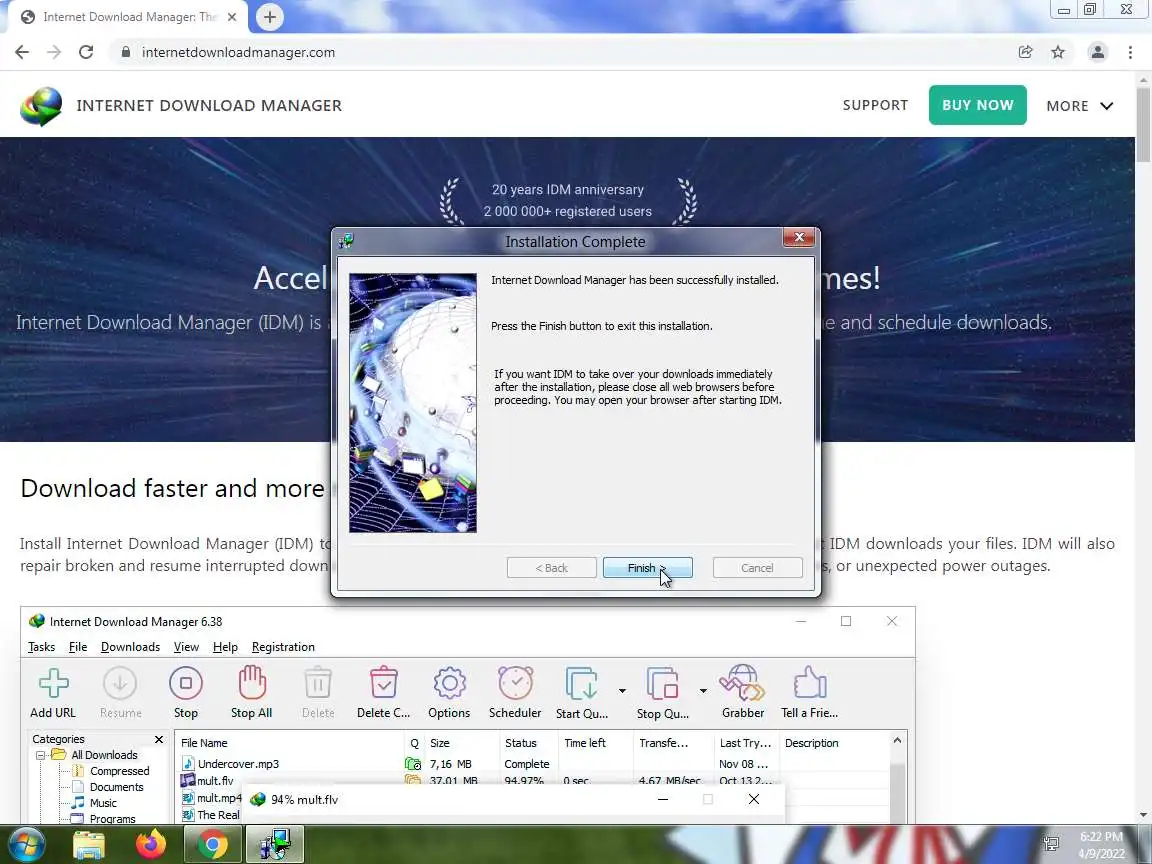Open the Windows Start menu
This screenshot has width=1152, height=864.
point(26,844)
